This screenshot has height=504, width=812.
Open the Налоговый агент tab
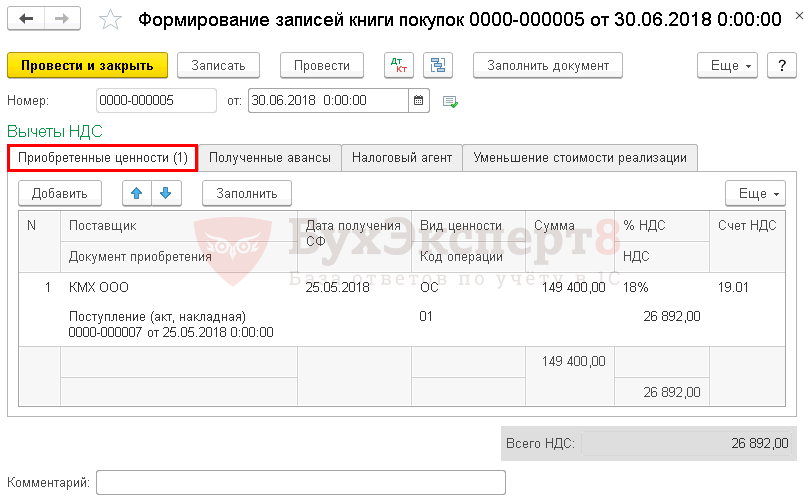[x=401, y=158]
